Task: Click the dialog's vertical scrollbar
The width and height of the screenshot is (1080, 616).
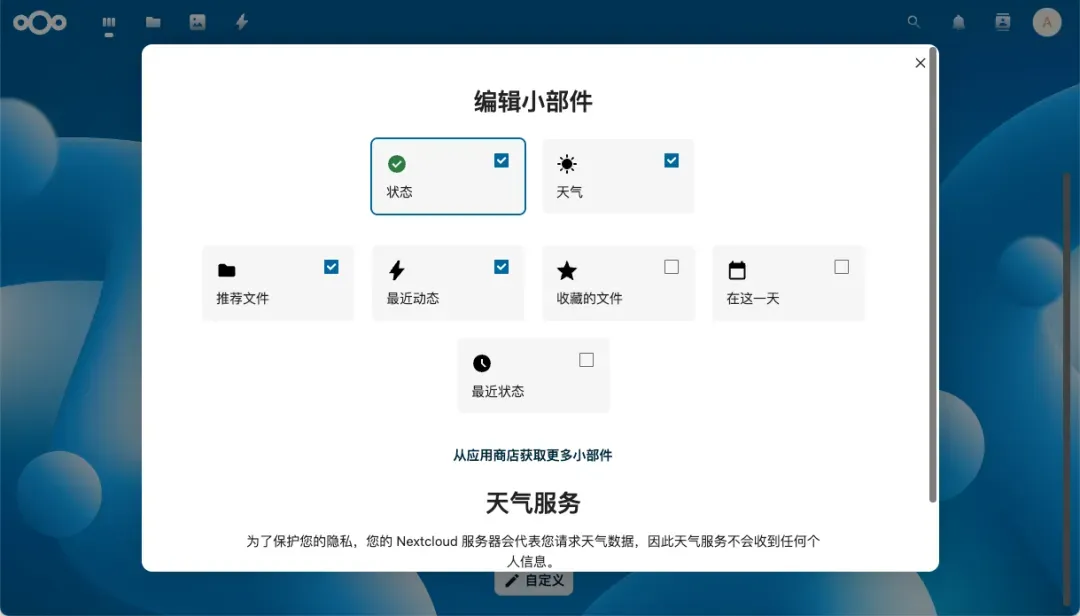Action: (933, 274)
